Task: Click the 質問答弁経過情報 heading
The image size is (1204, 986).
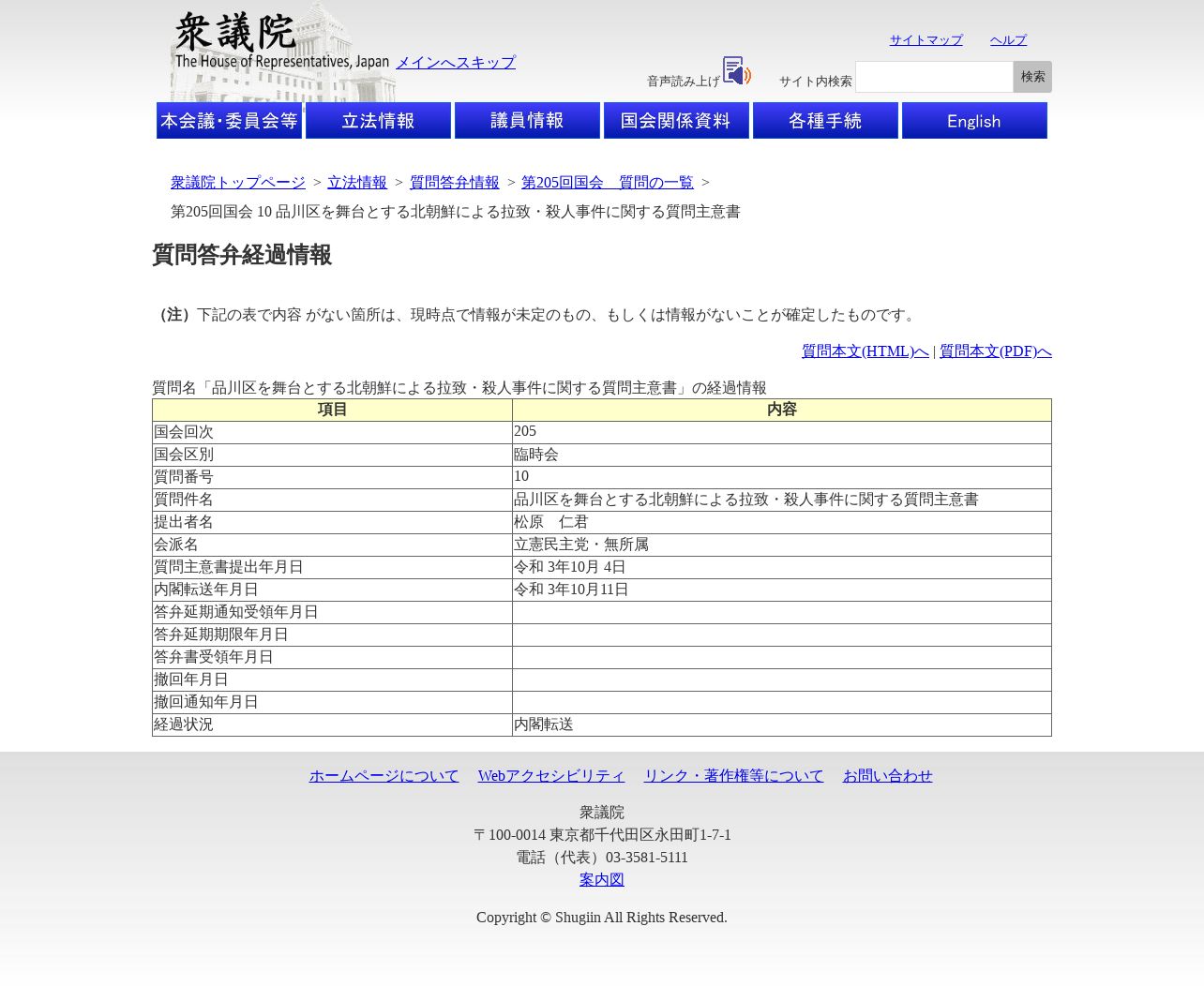Action: [x=242, y=255]
